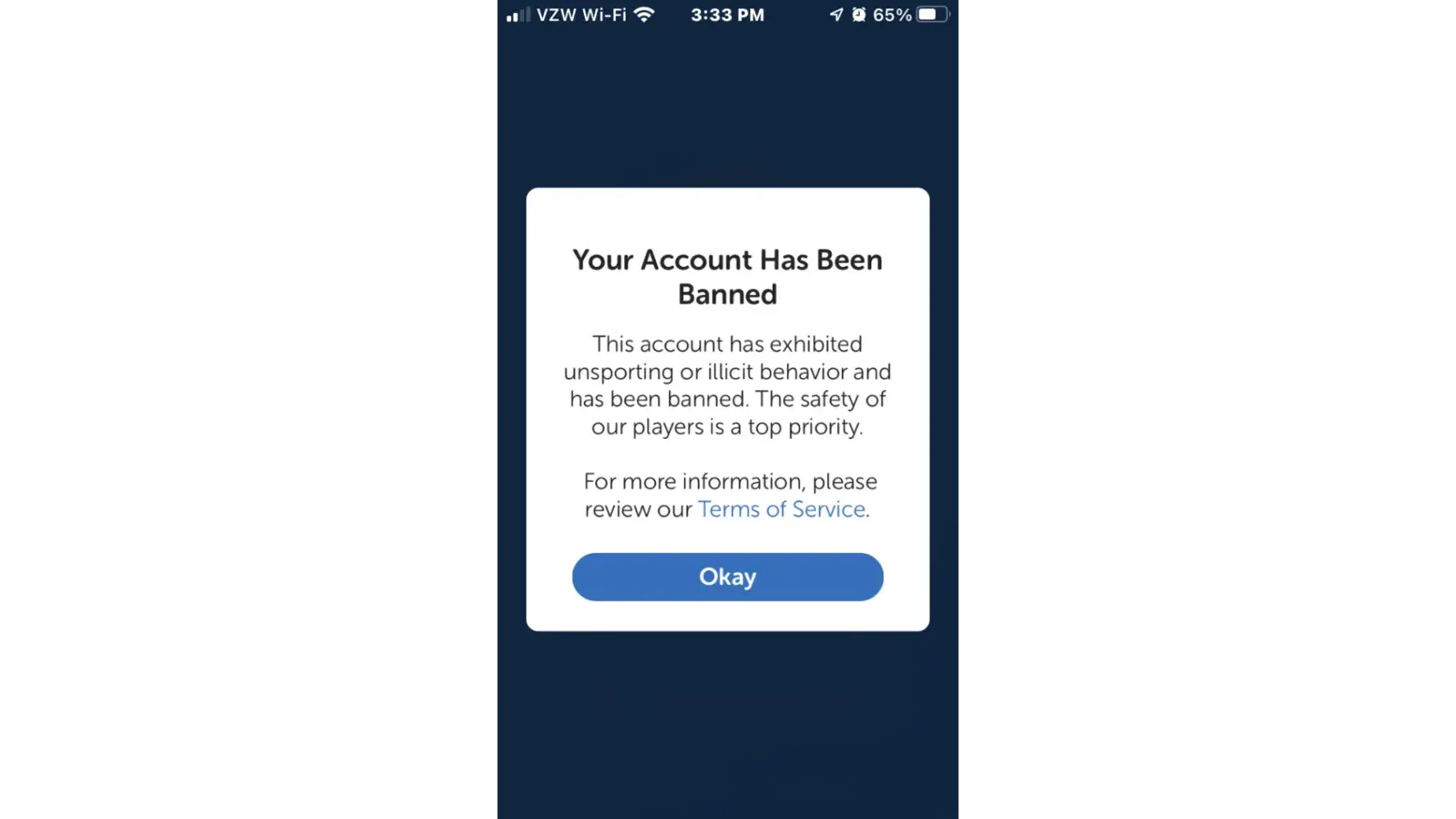1456x819 pixels.
Task: Tap the location services arrow icon
Action: click(836, 15)
